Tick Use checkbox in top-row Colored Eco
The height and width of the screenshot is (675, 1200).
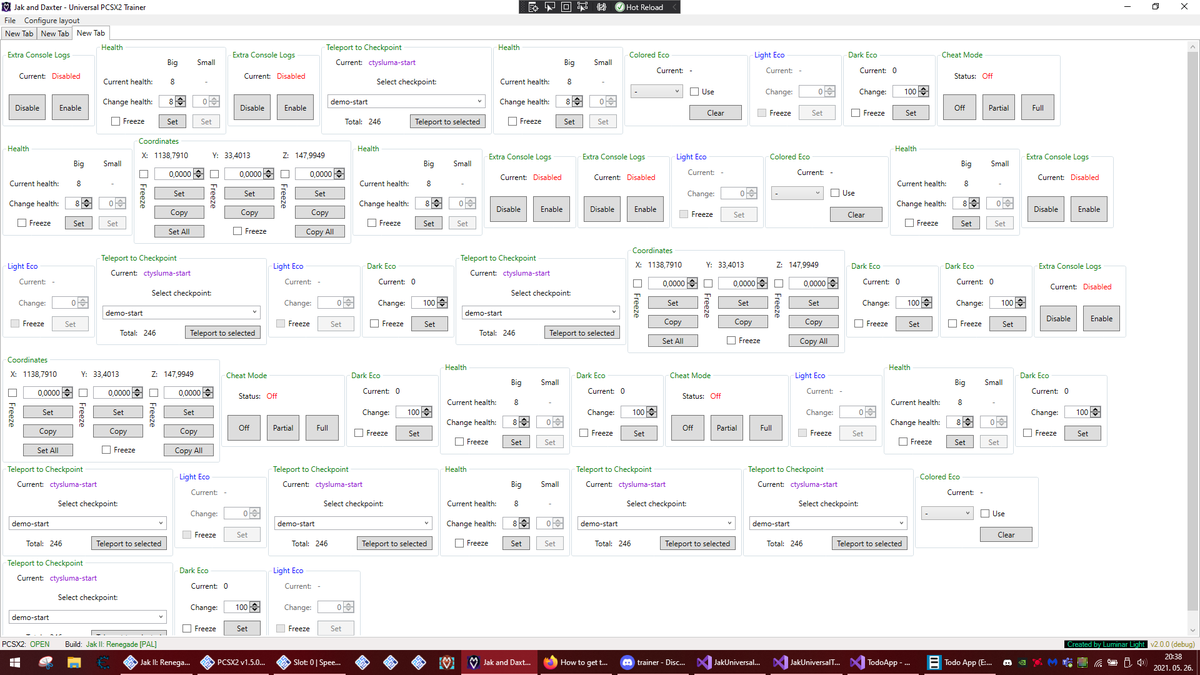[x=695, y=92]
